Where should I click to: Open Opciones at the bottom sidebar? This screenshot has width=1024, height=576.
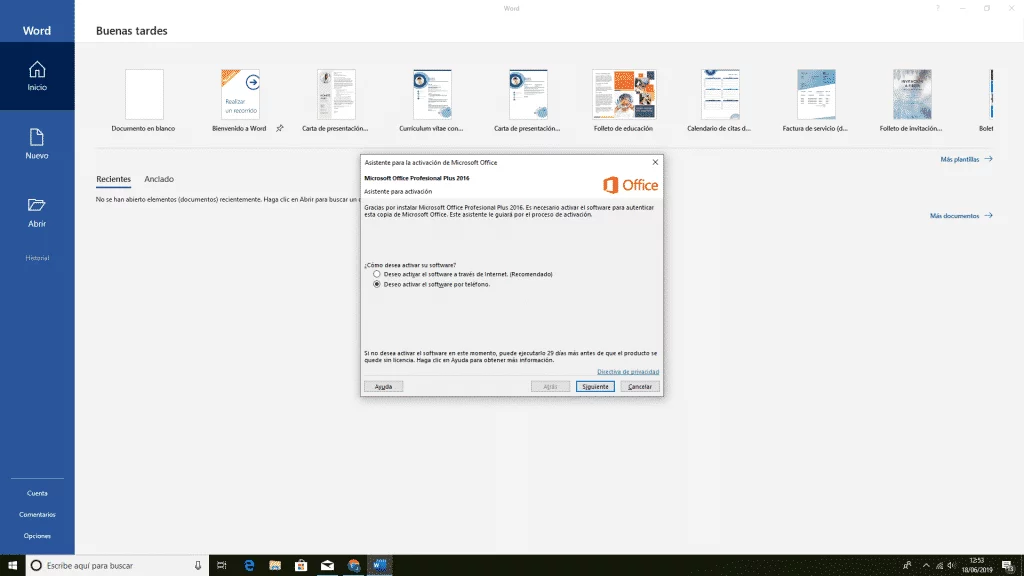(x=37, y=535)
